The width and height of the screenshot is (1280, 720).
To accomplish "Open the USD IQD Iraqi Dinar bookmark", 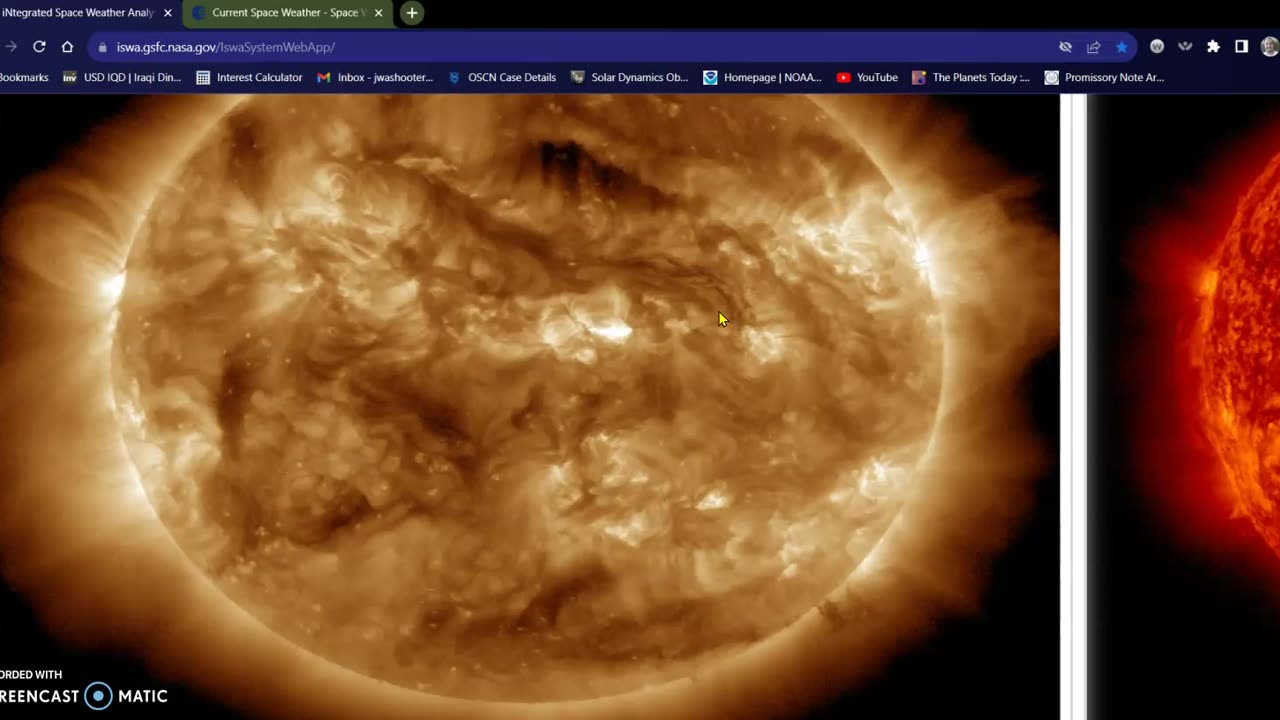I will tap(122, 77).
